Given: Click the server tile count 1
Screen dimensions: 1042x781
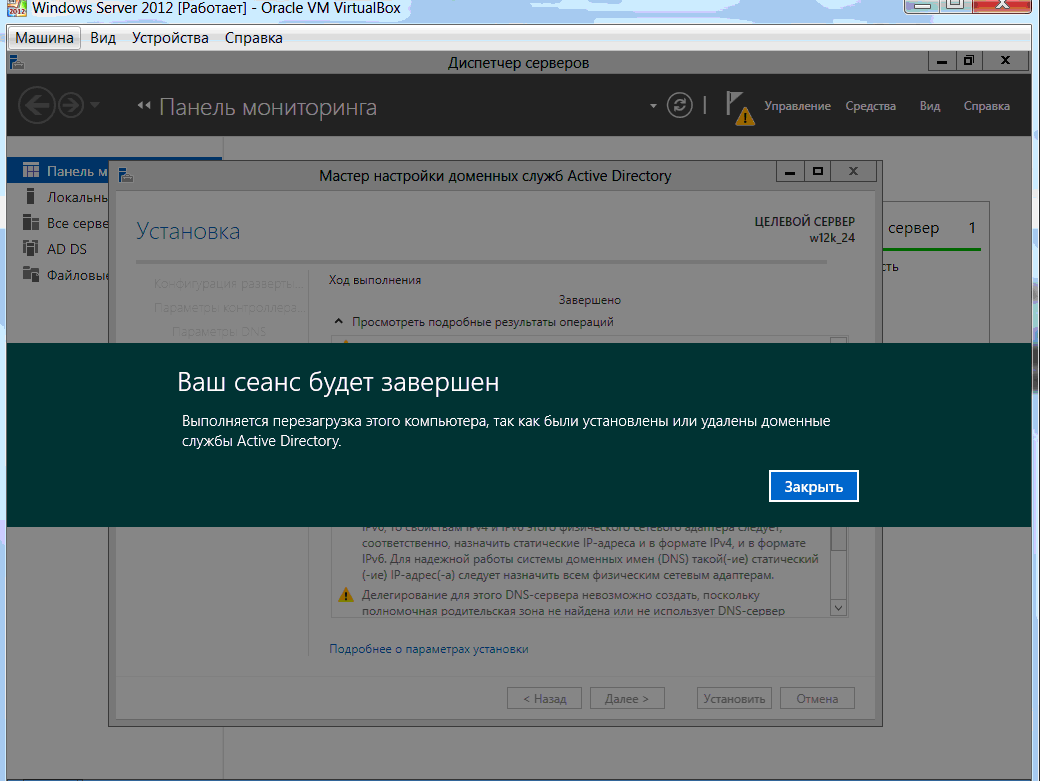Looking at the screenshot, I should tap(972, 228).
